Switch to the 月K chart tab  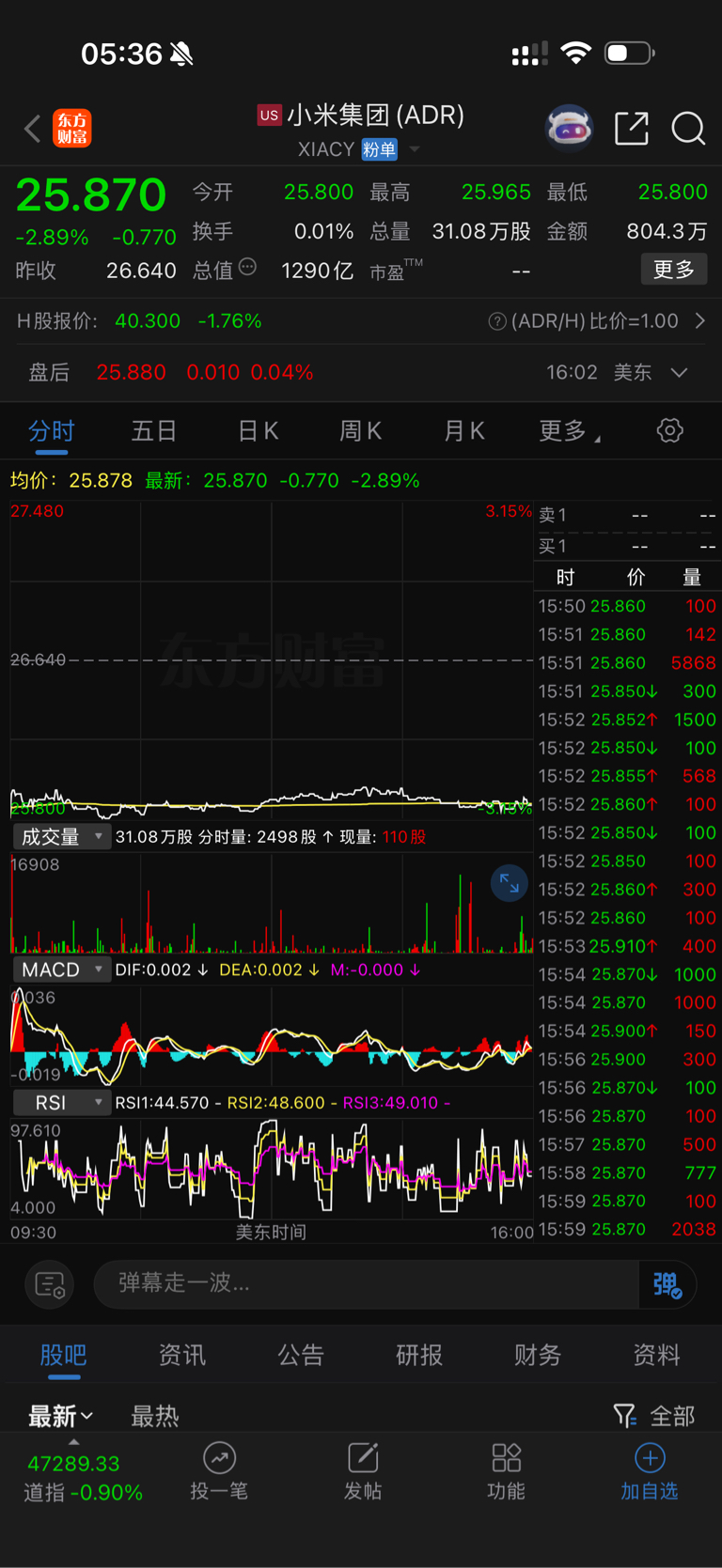[x=463, y=431]
